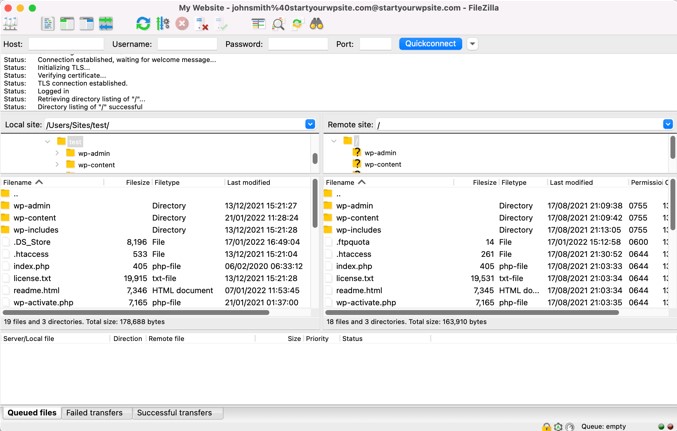Toggle the message log display
The height and width of the screenshot is (431, 677).
point(47,24)
